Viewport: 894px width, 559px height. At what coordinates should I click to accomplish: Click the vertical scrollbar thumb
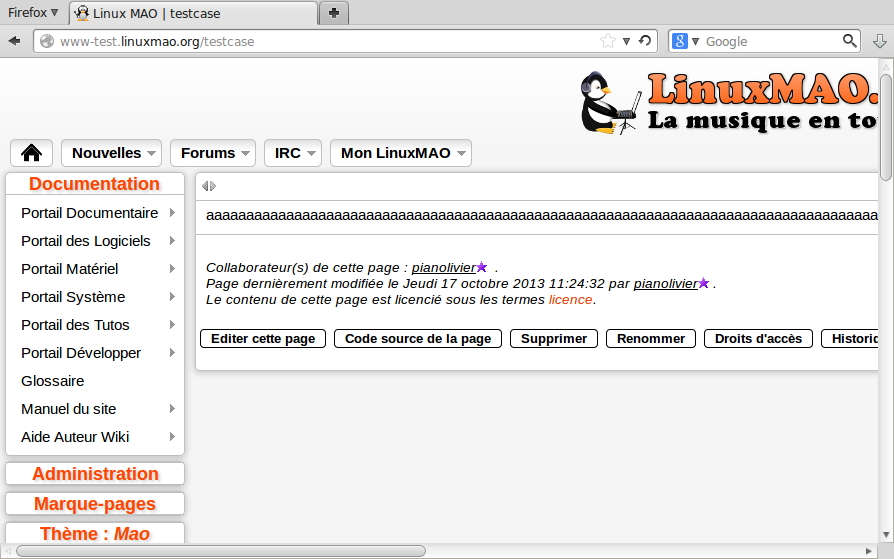(x=885, y=128)
